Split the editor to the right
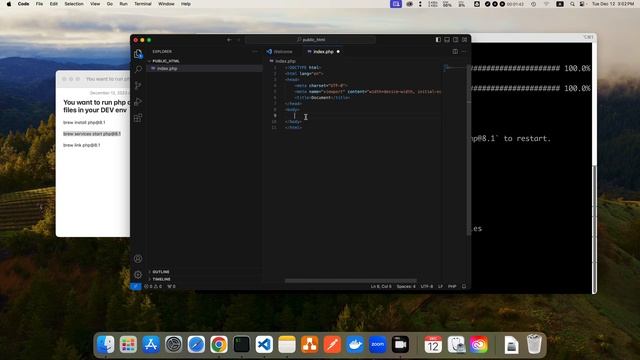 (455, 51)
